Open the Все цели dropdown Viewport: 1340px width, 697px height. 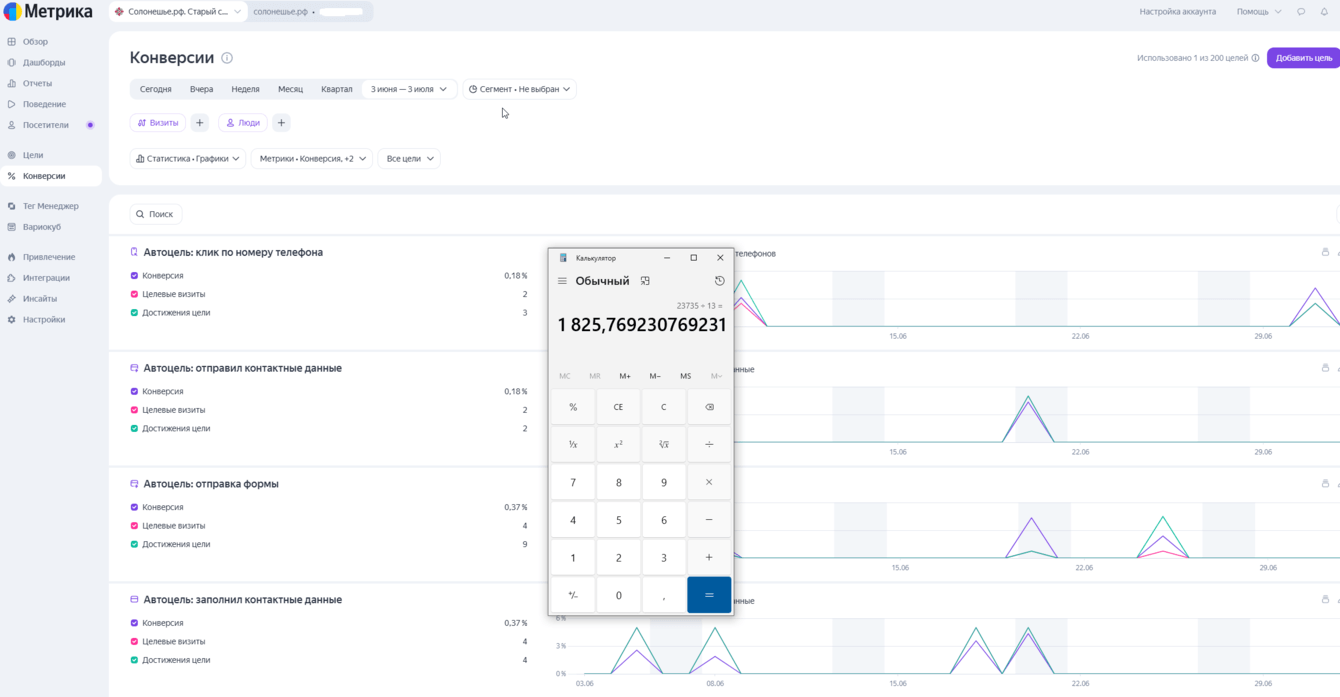coord(409,158)
